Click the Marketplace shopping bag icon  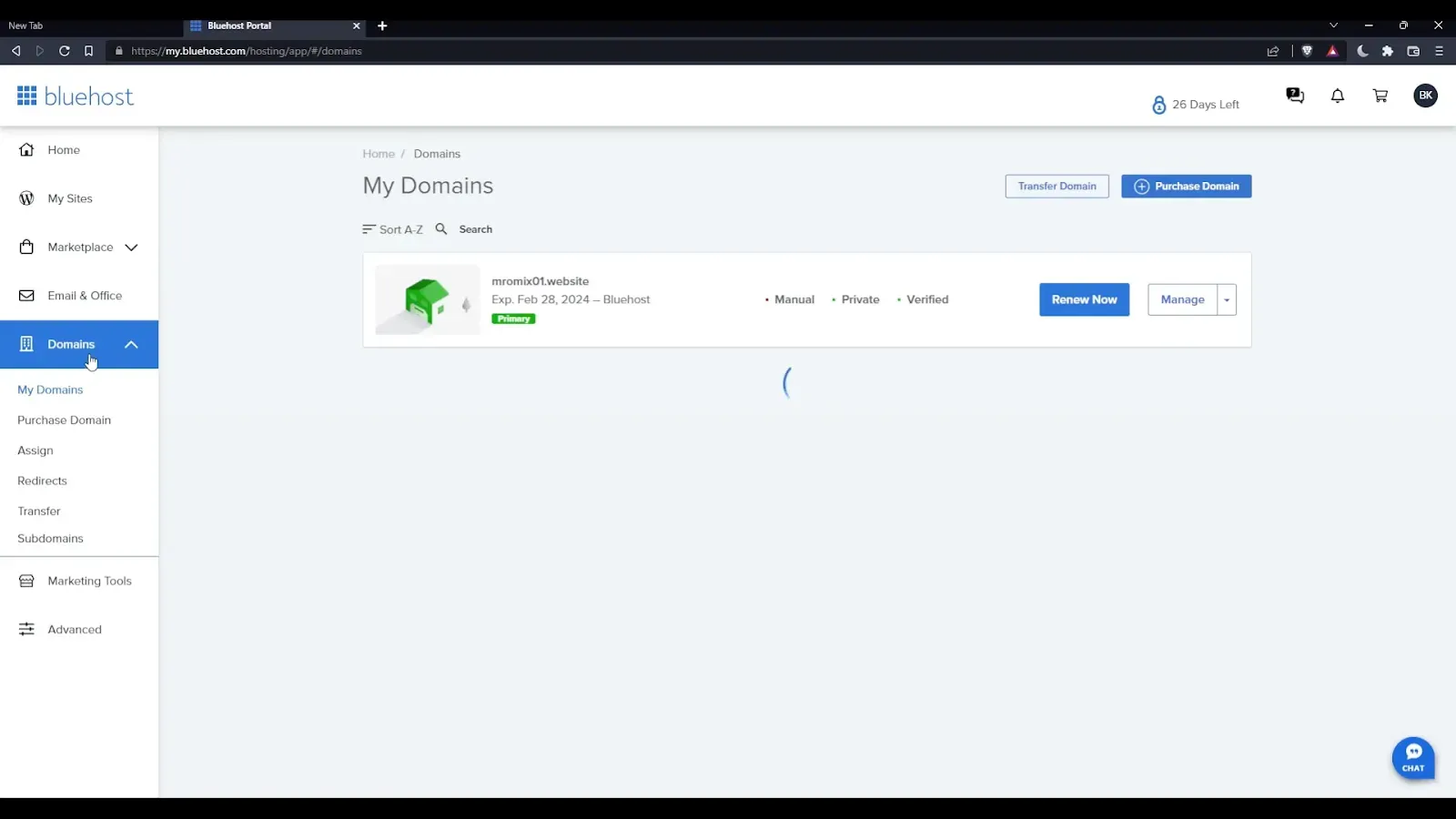(26, 247)
